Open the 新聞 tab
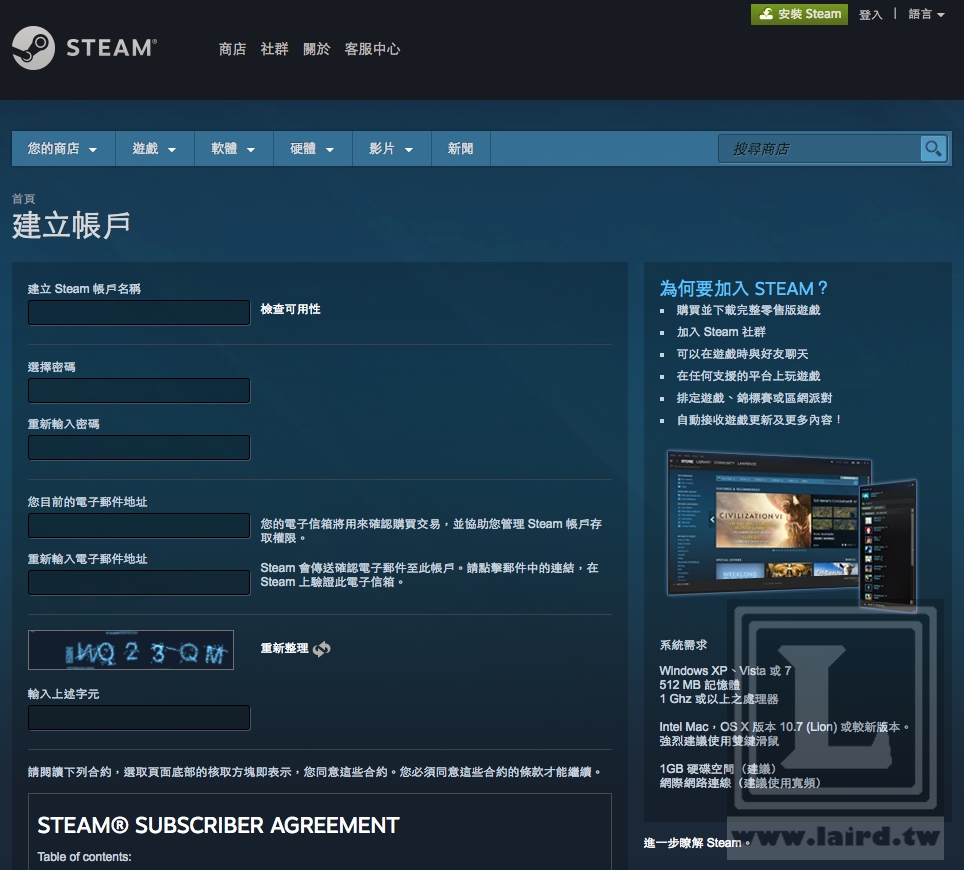The height and width of the screenshot is (870, 964). (x=460, y=149)
